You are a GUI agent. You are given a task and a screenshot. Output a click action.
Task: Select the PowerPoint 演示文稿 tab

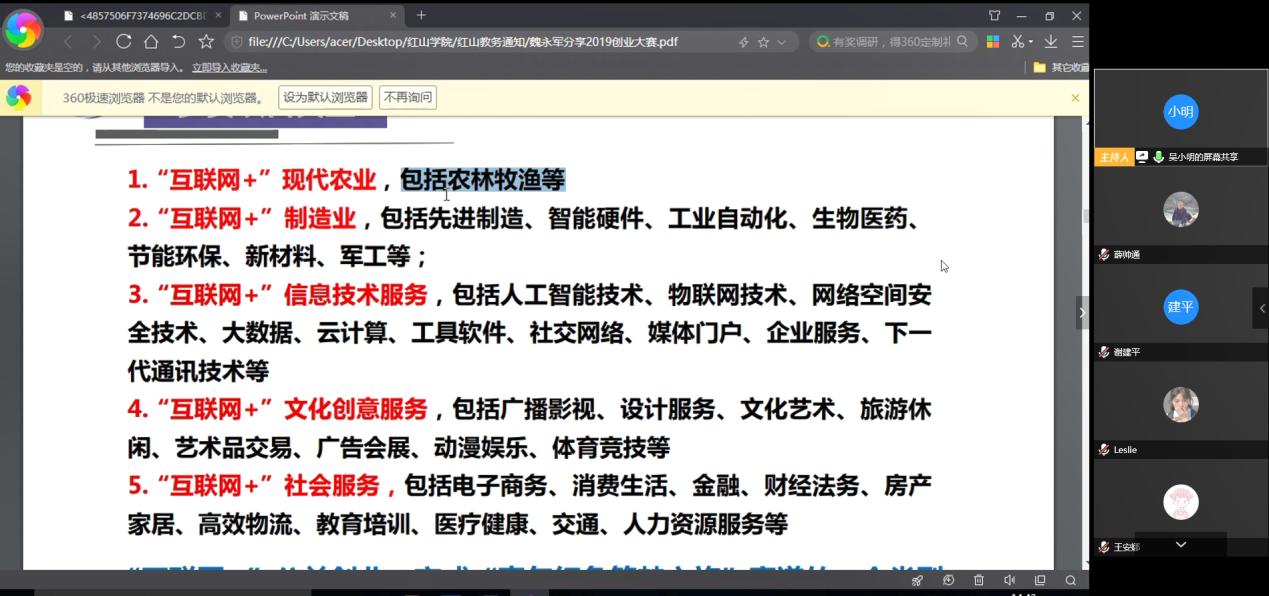(x=300, y=15)
